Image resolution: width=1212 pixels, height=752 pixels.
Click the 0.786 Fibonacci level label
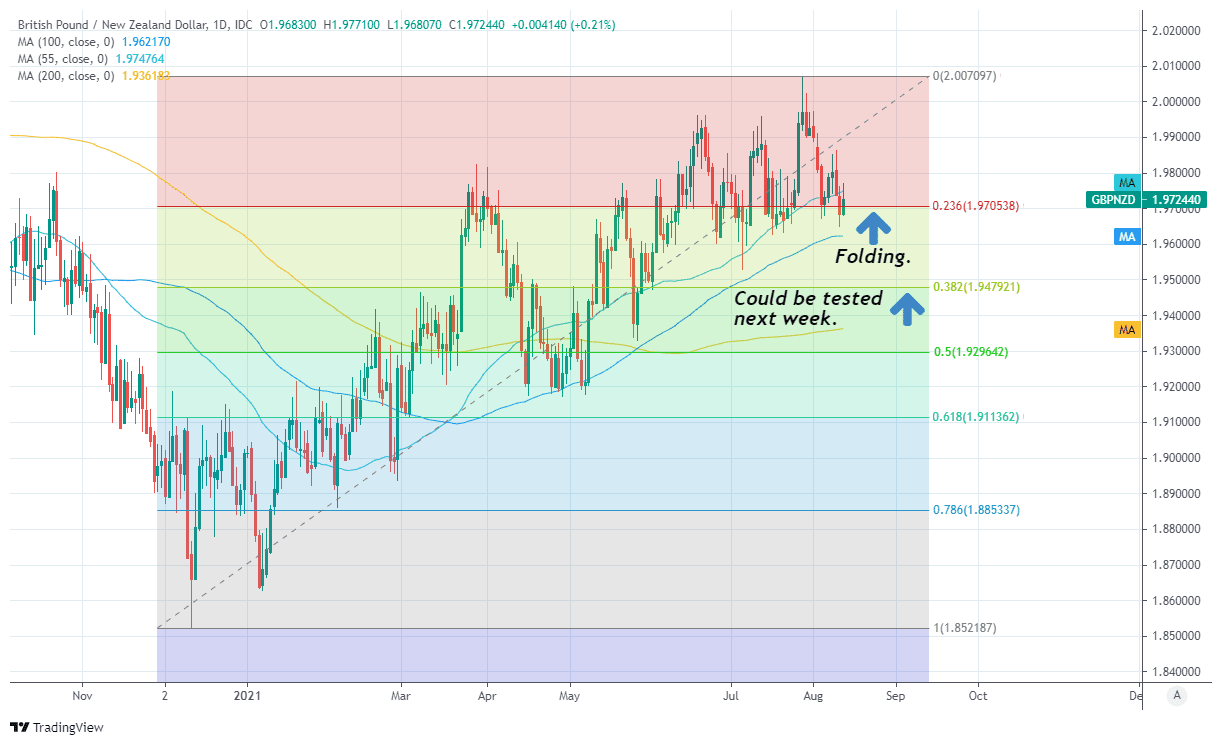975,510
